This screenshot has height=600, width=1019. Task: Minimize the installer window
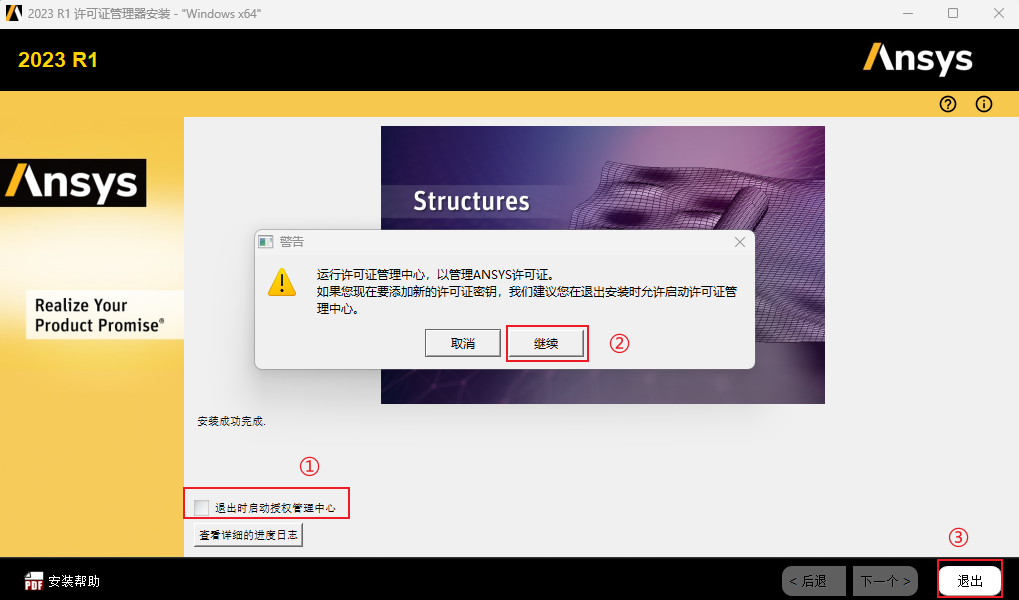(908, 13)
